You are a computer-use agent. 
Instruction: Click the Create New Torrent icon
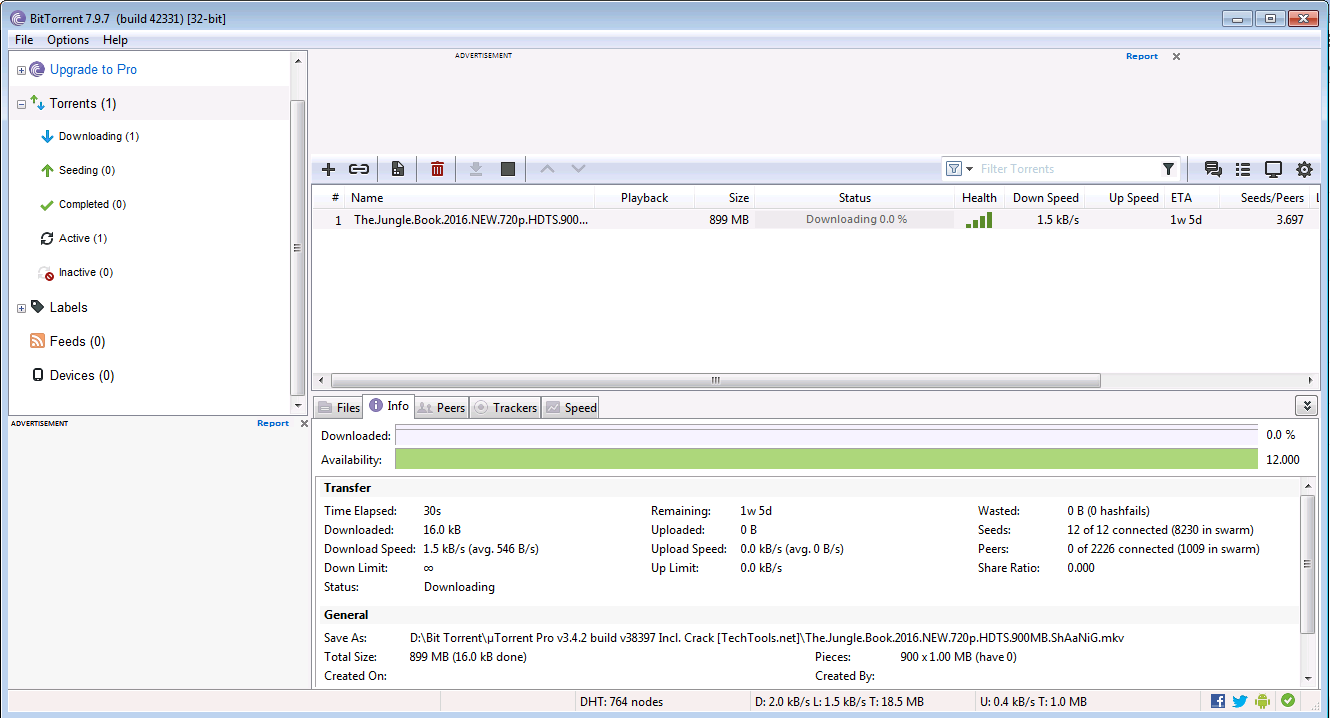pos(397,169)
